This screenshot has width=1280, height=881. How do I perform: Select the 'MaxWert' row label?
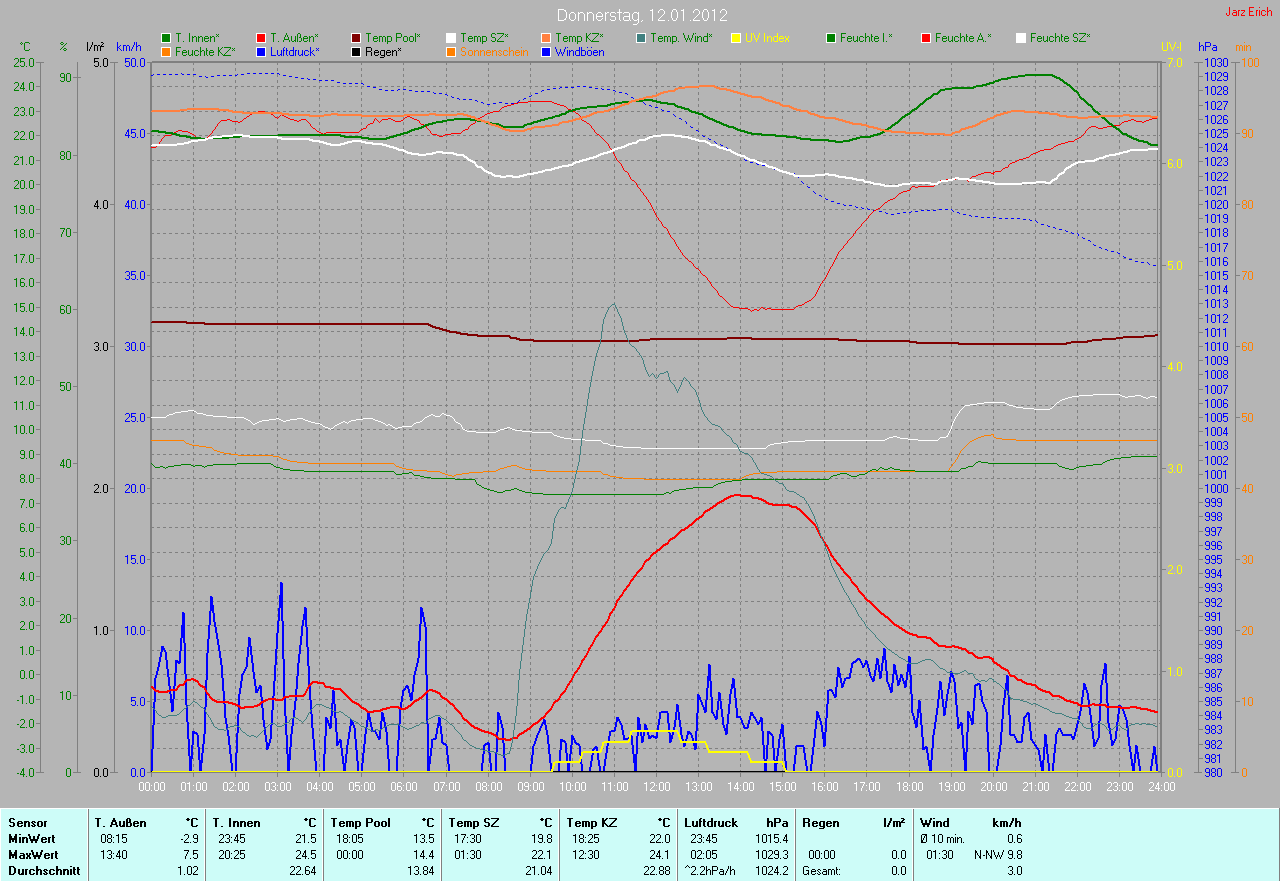(33, 855)
